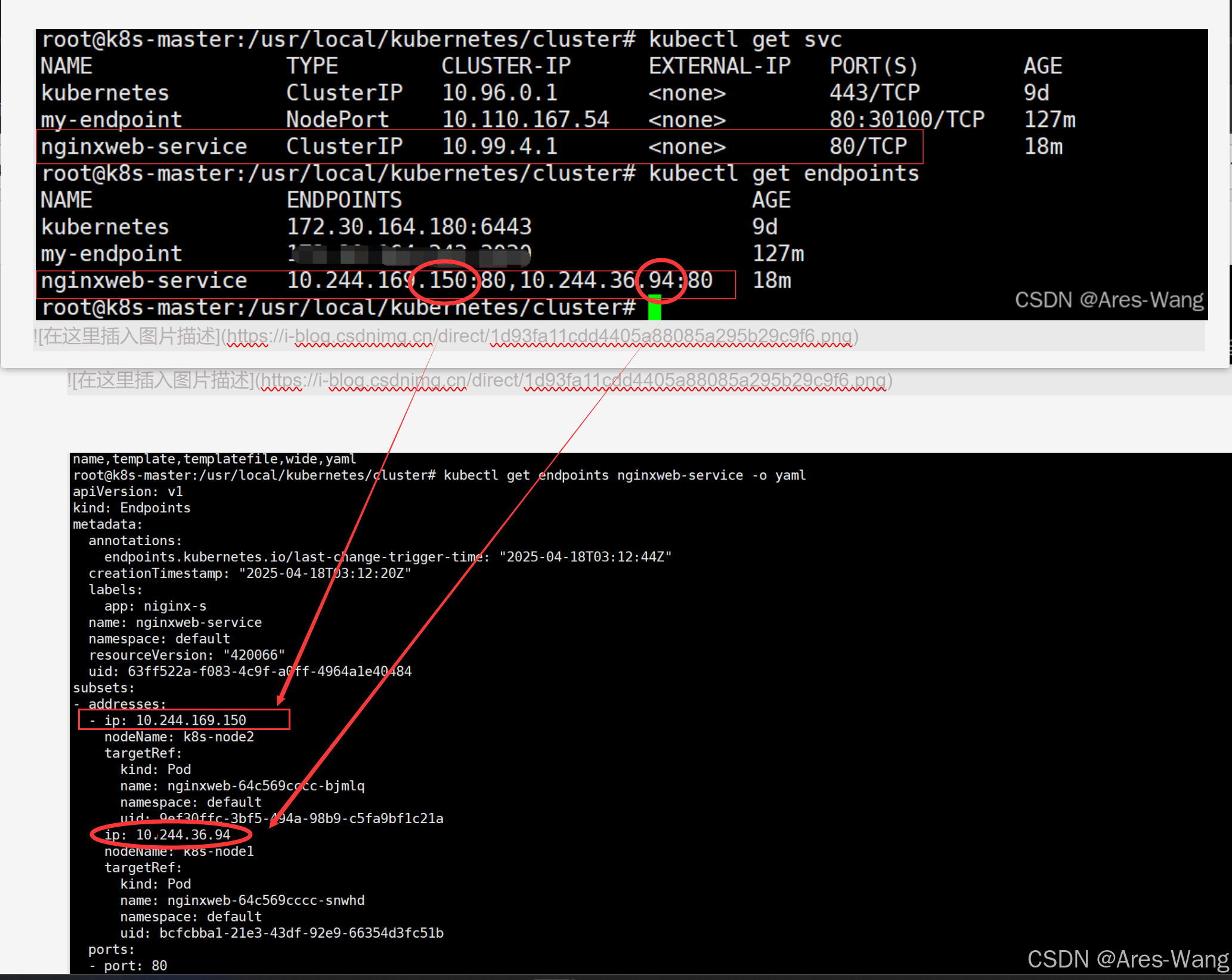This screenshot has height=980, width=1232.
Task: Click pod name nginxweb-64c569cccc-snwhd
Action: [265, 900]
